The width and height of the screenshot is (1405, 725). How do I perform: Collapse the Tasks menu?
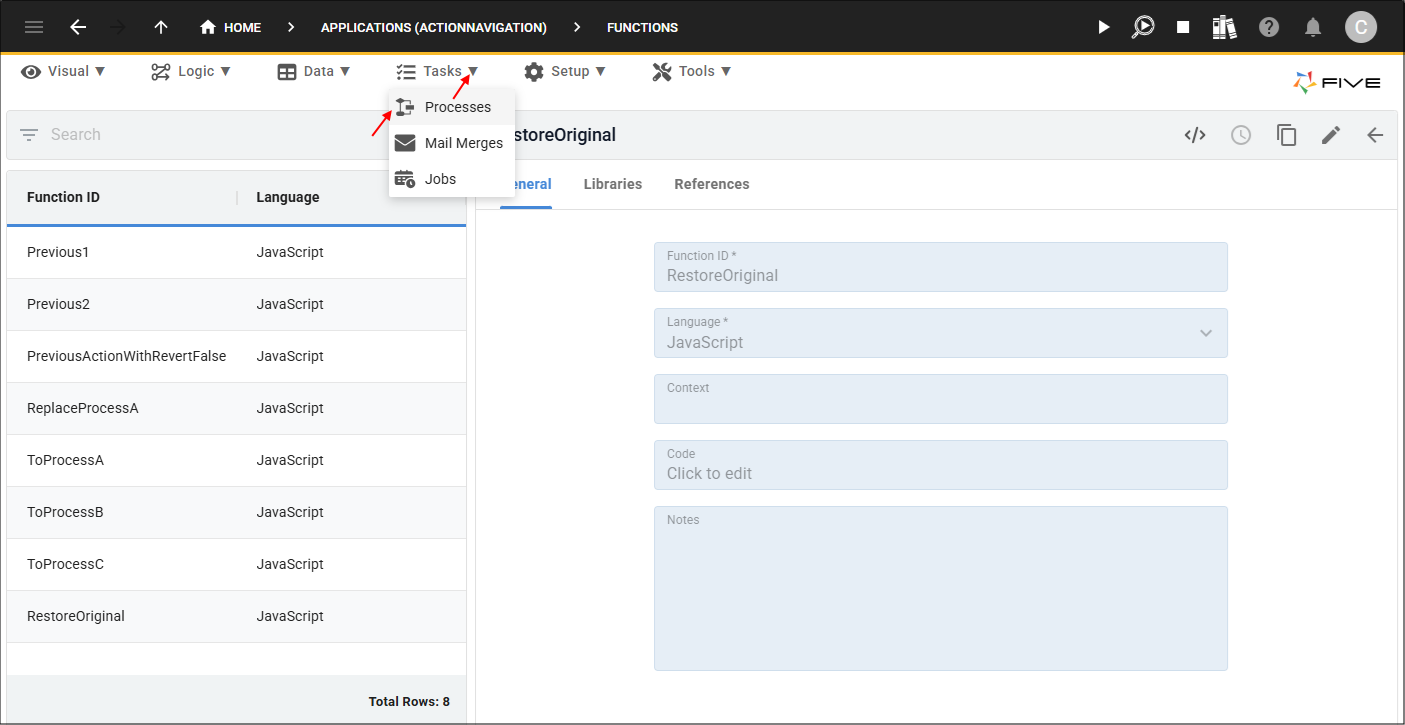tap(438, 71)
